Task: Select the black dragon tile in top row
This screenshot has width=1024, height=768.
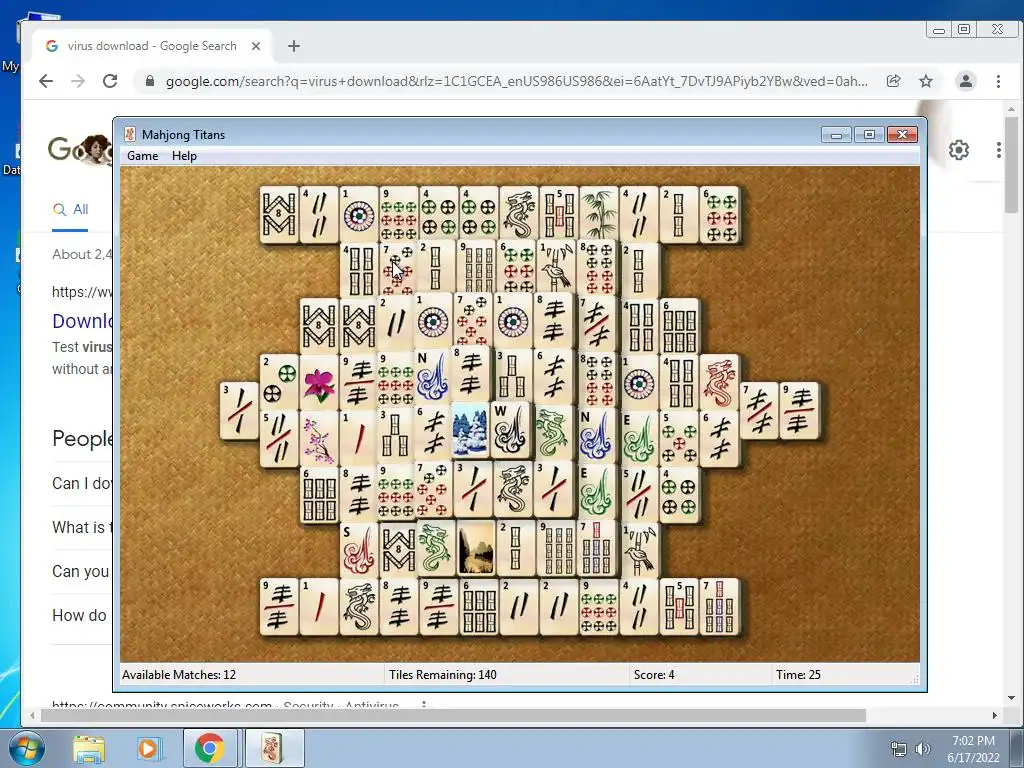Action: tap(519, 215)
